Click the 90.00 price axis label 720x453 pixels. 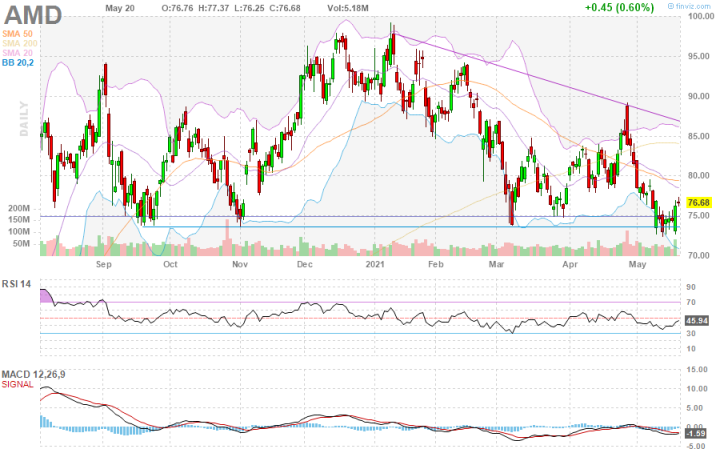[698, 96]
